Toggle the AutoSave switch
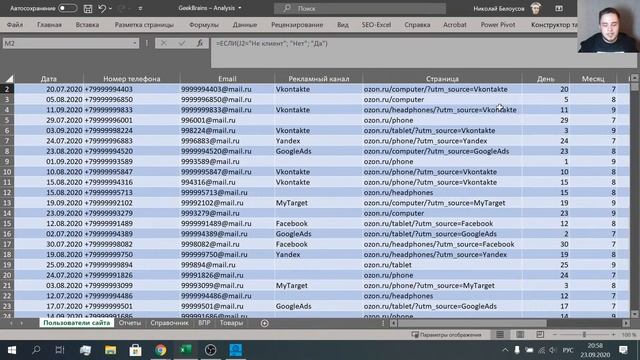The height and width of the screenshot is (360, 640). coord(67,8)
